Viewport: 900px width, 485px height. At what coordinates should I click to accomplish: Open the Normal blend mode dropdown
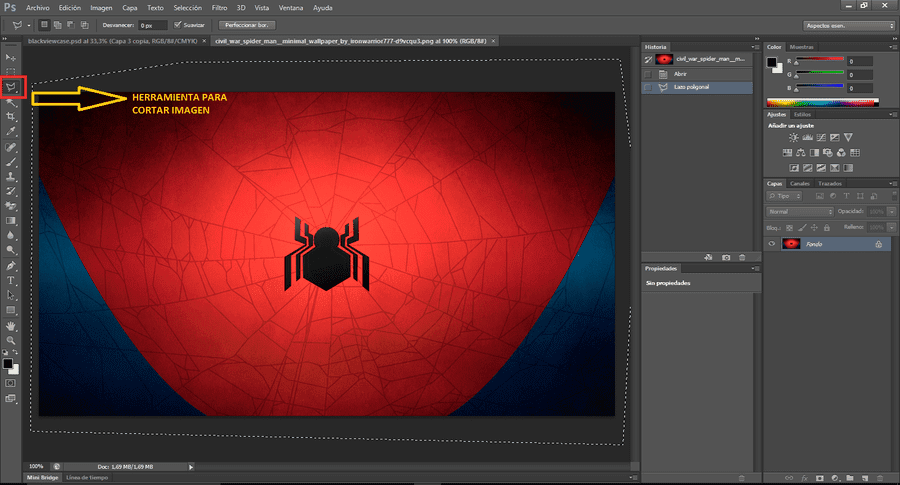click(x=800, y=212)
